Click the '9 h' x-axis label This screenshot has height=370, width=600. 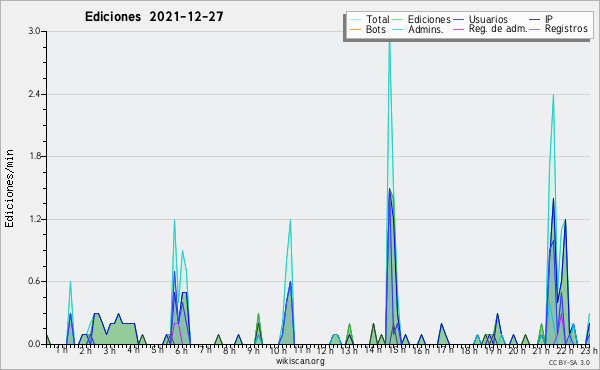pos(253,350)
